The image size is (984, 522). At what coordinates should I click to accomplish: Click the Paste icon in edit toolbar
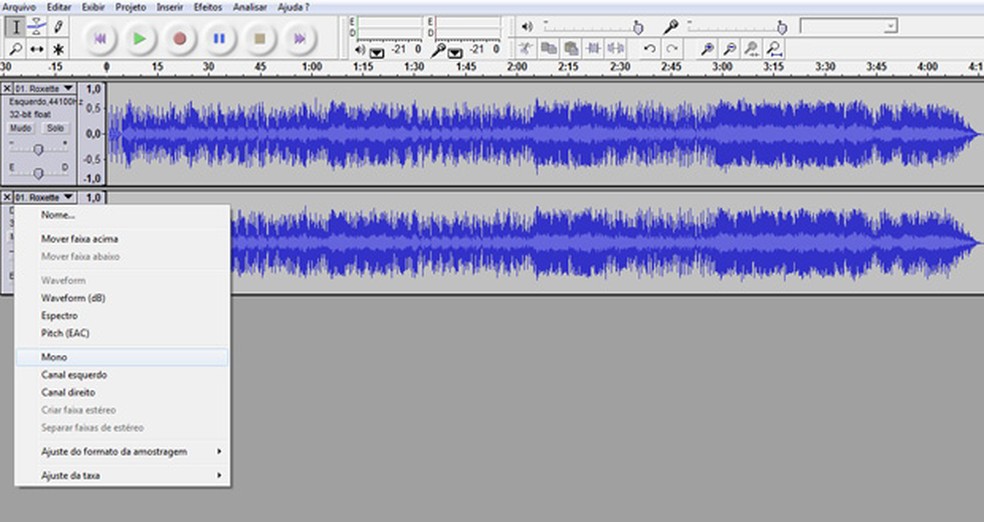click(570, 48)
